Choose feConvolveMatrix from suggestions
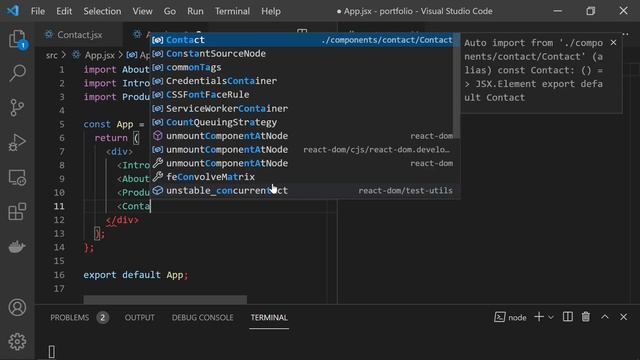This screenshot has width=640, height=360. point(302,177)
